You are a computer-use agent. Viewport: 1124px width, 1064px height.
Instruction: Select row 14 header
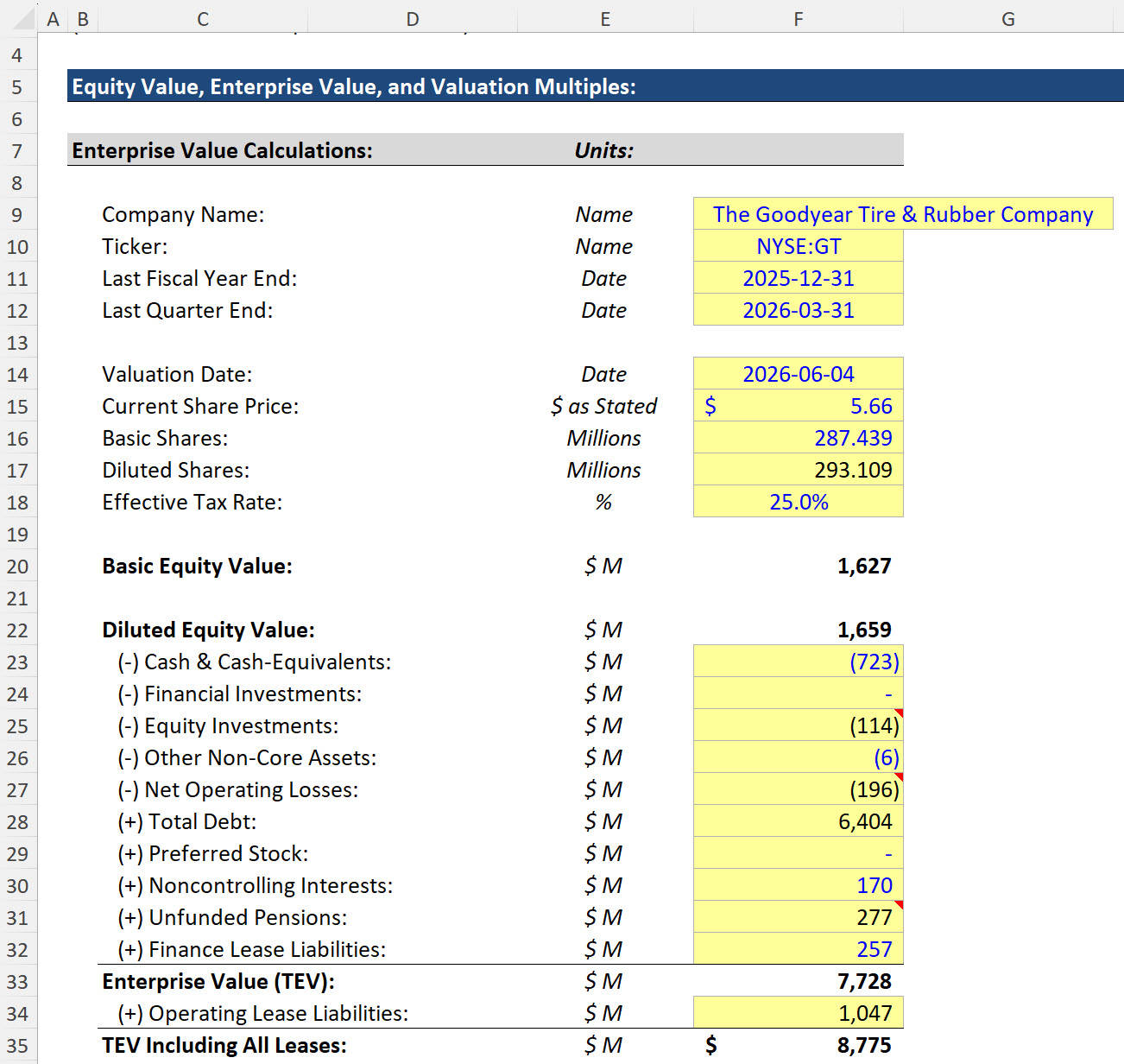[17, 375]
